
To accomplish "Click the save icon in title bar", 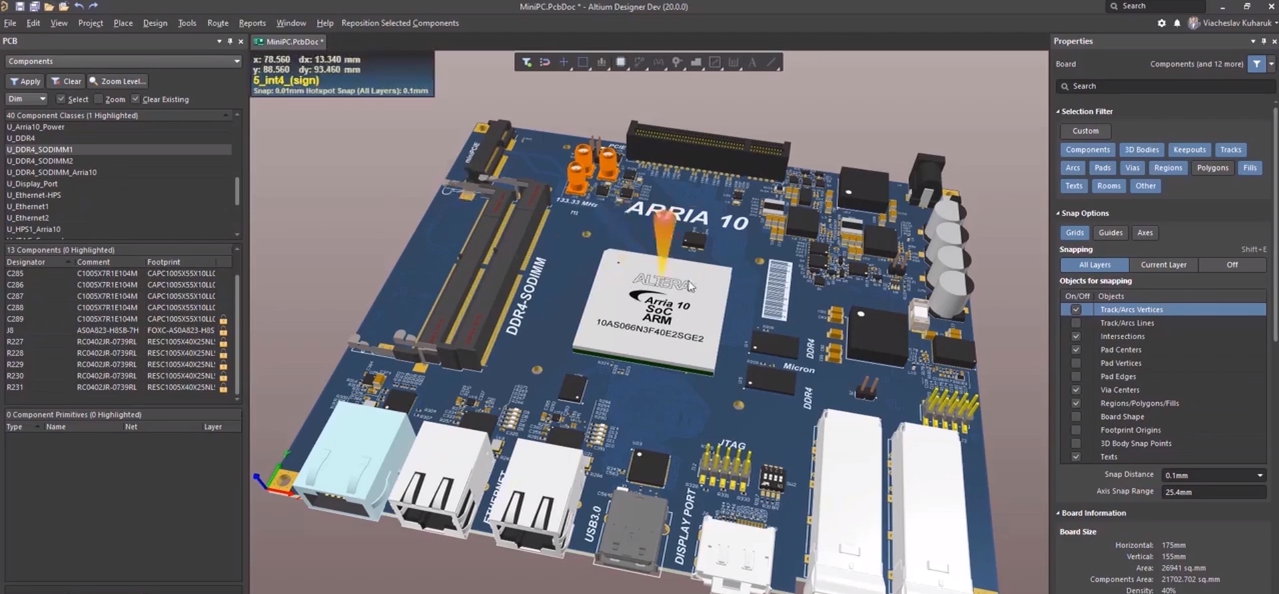I will (x=21, y=6).
